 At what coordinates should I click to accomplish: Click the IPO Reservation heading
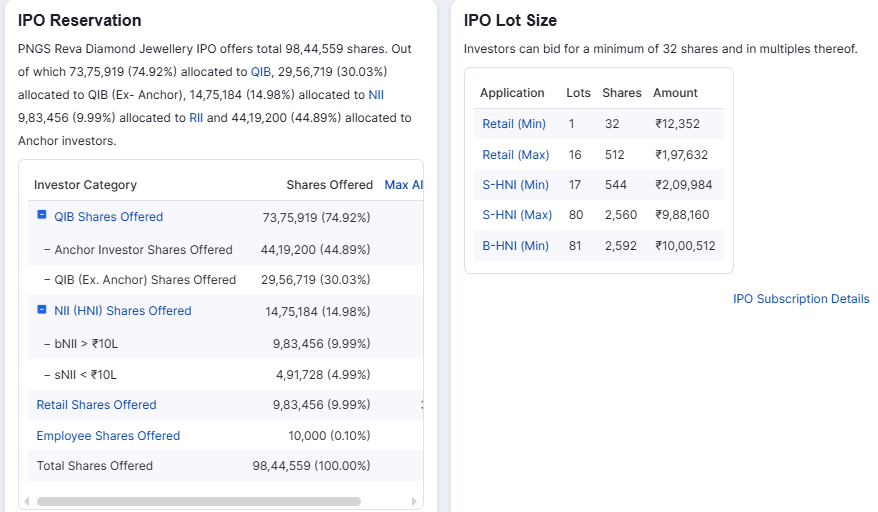tap(80, 21)
